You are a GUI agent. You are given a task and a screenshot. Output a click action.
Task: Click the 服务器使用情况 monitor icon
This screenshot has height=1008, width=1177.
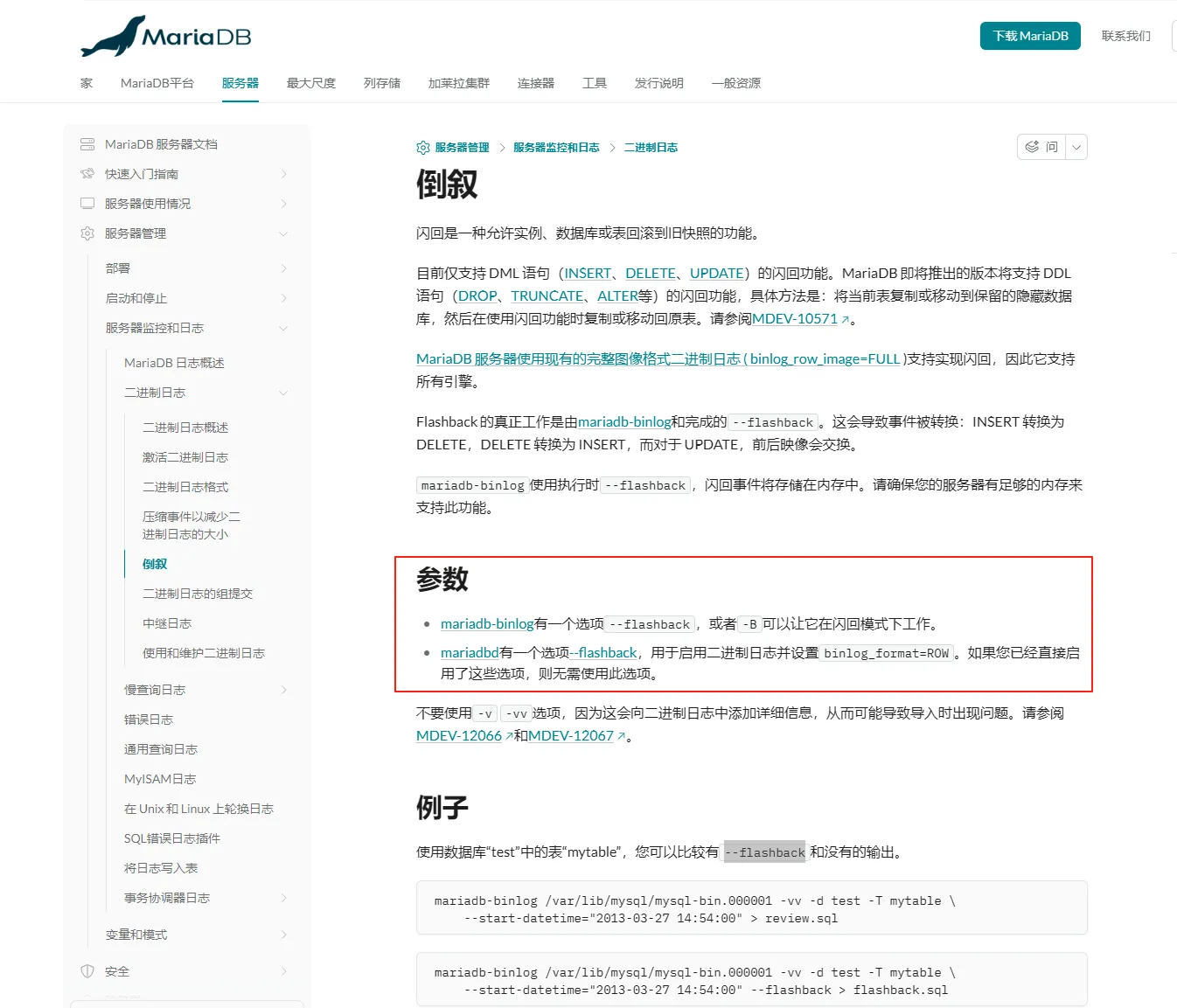click(x=87, y=204)
